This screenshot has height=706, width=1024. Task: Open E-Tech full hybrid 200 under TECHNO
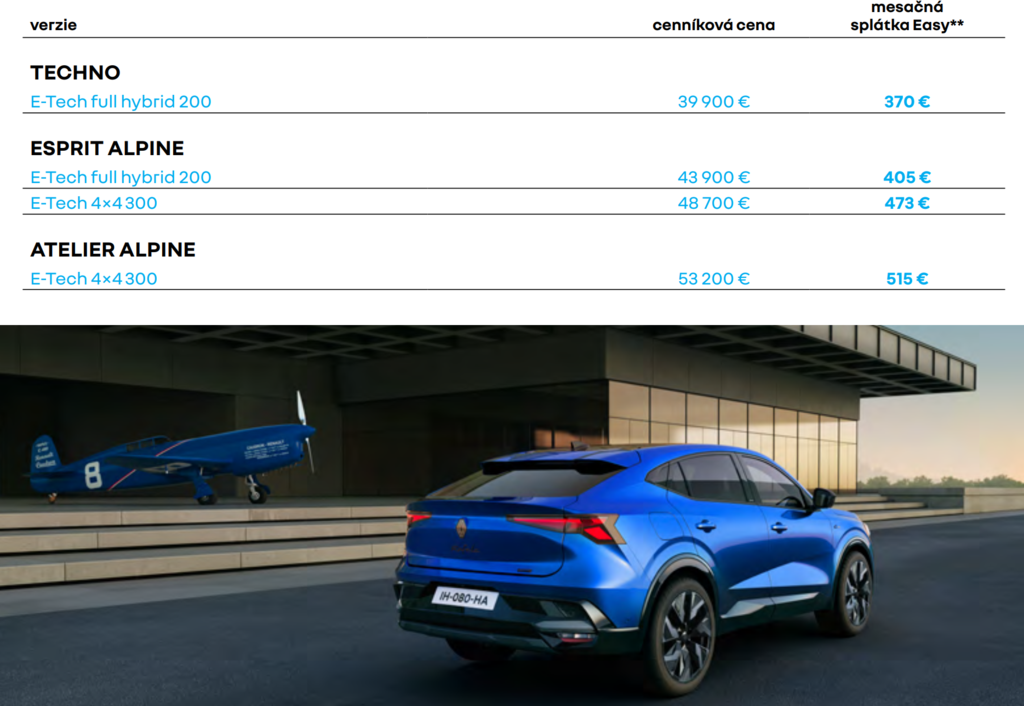[121, 102]
